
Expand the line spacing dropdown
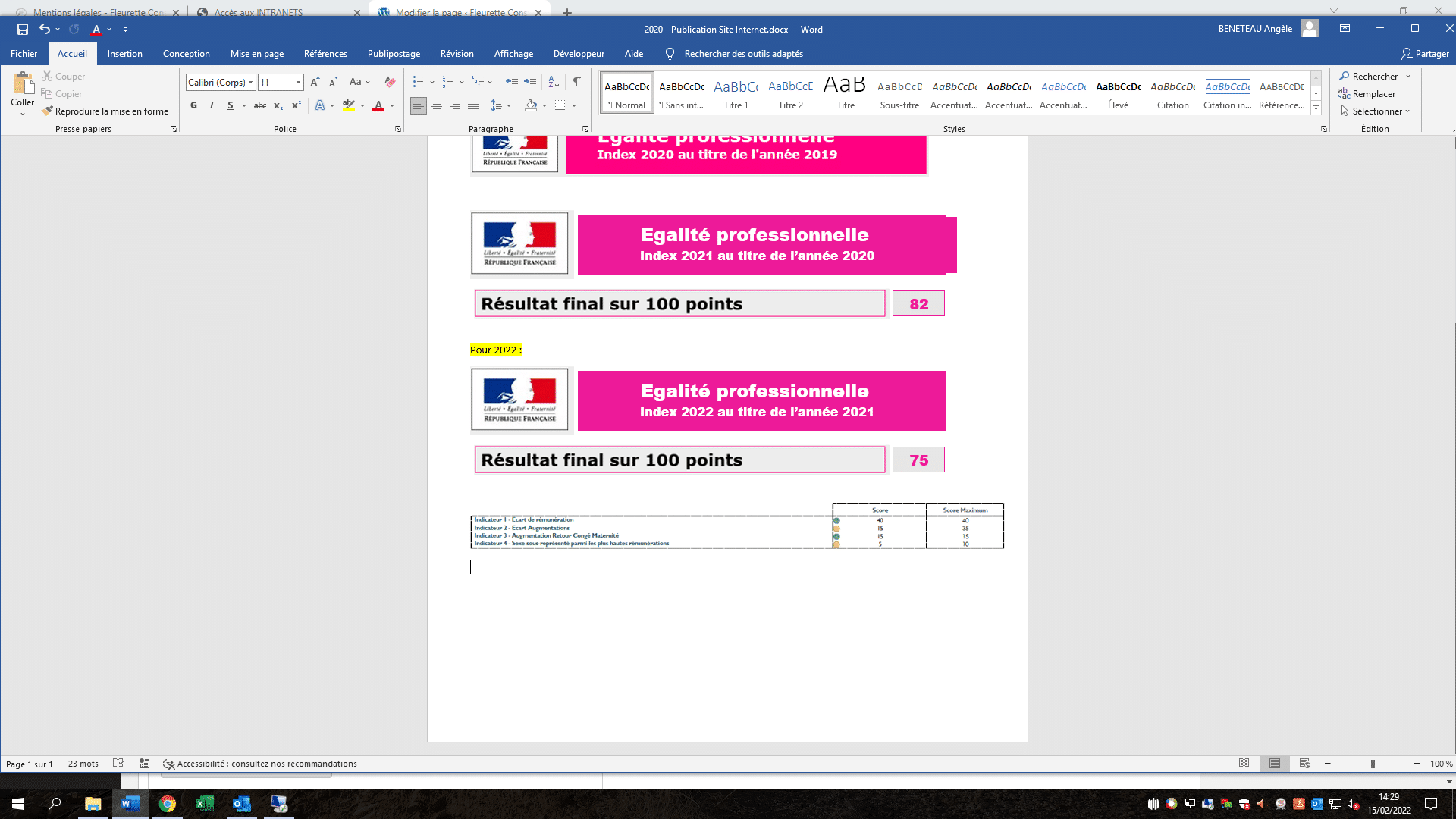[509, 105]
